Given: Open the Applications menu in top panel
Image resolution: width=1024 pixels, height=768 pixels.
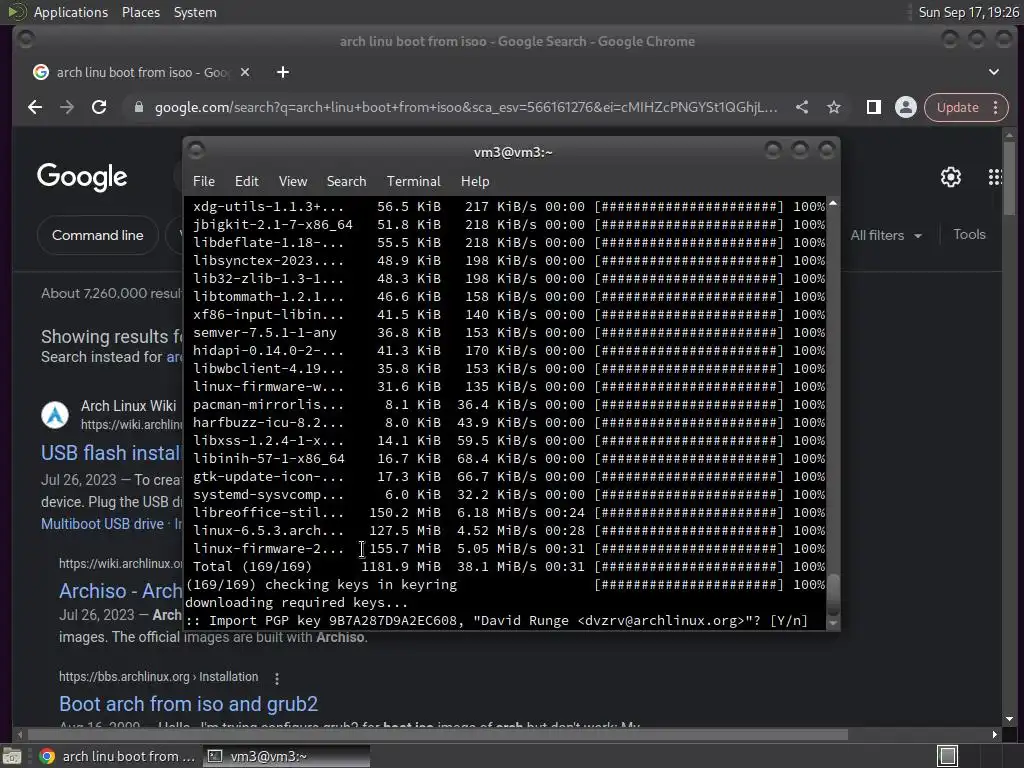Looking at the screenshot, I should (71, 12).
